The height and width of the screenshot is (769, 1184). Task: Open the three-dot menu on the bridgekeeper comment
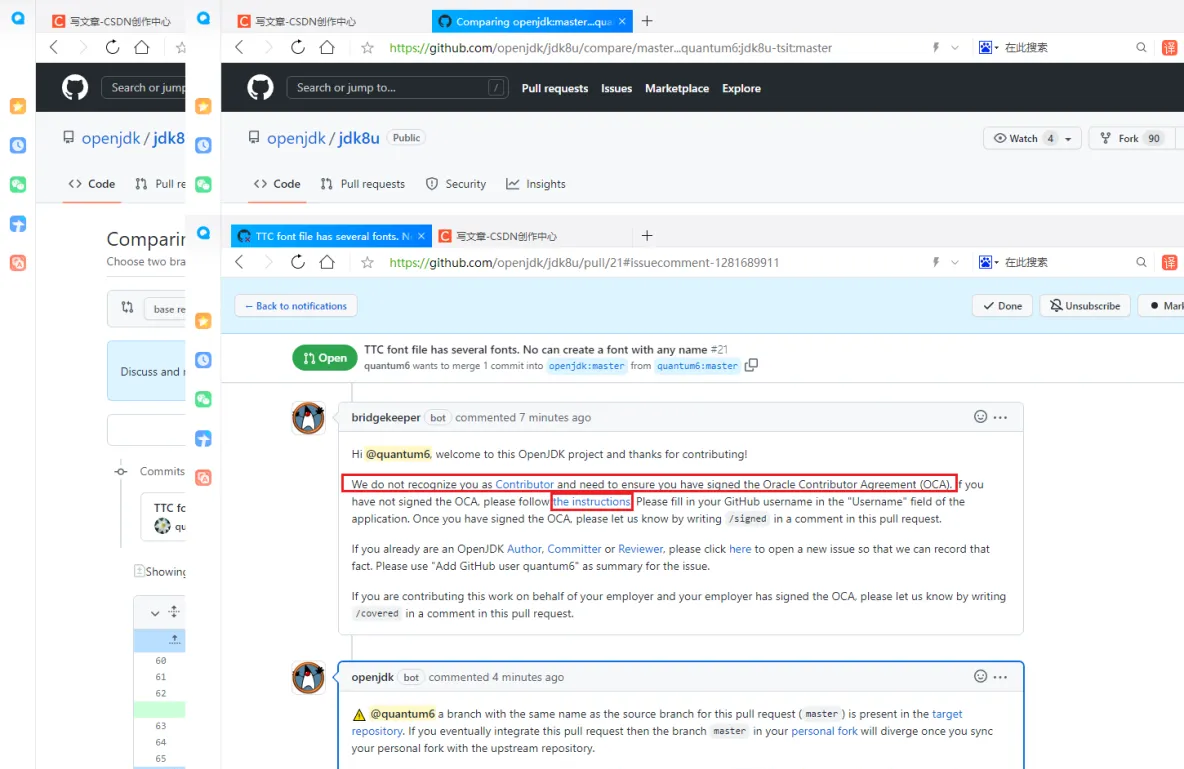coord(1001,417)
